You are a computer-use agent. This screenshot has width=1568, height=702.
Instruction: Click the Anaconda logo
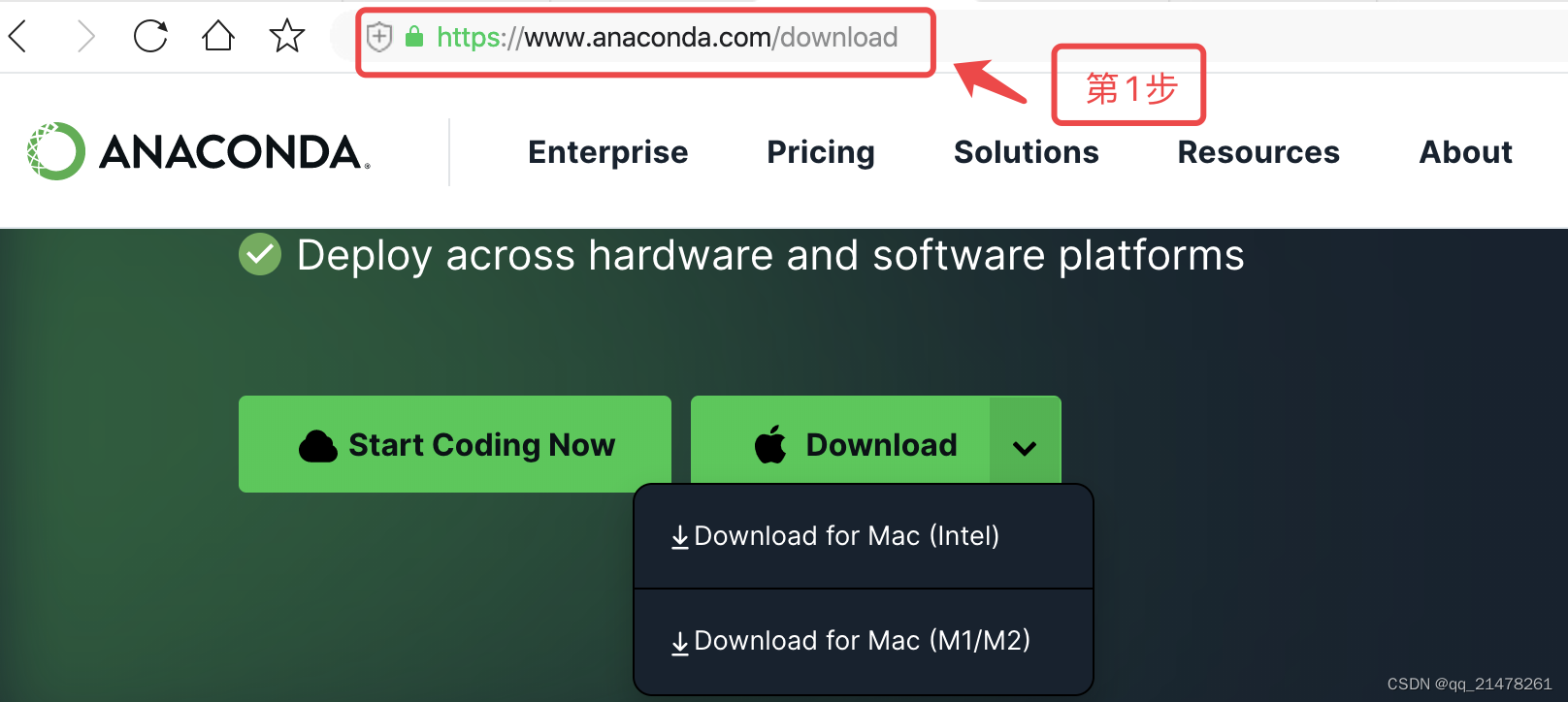[199, 151]
